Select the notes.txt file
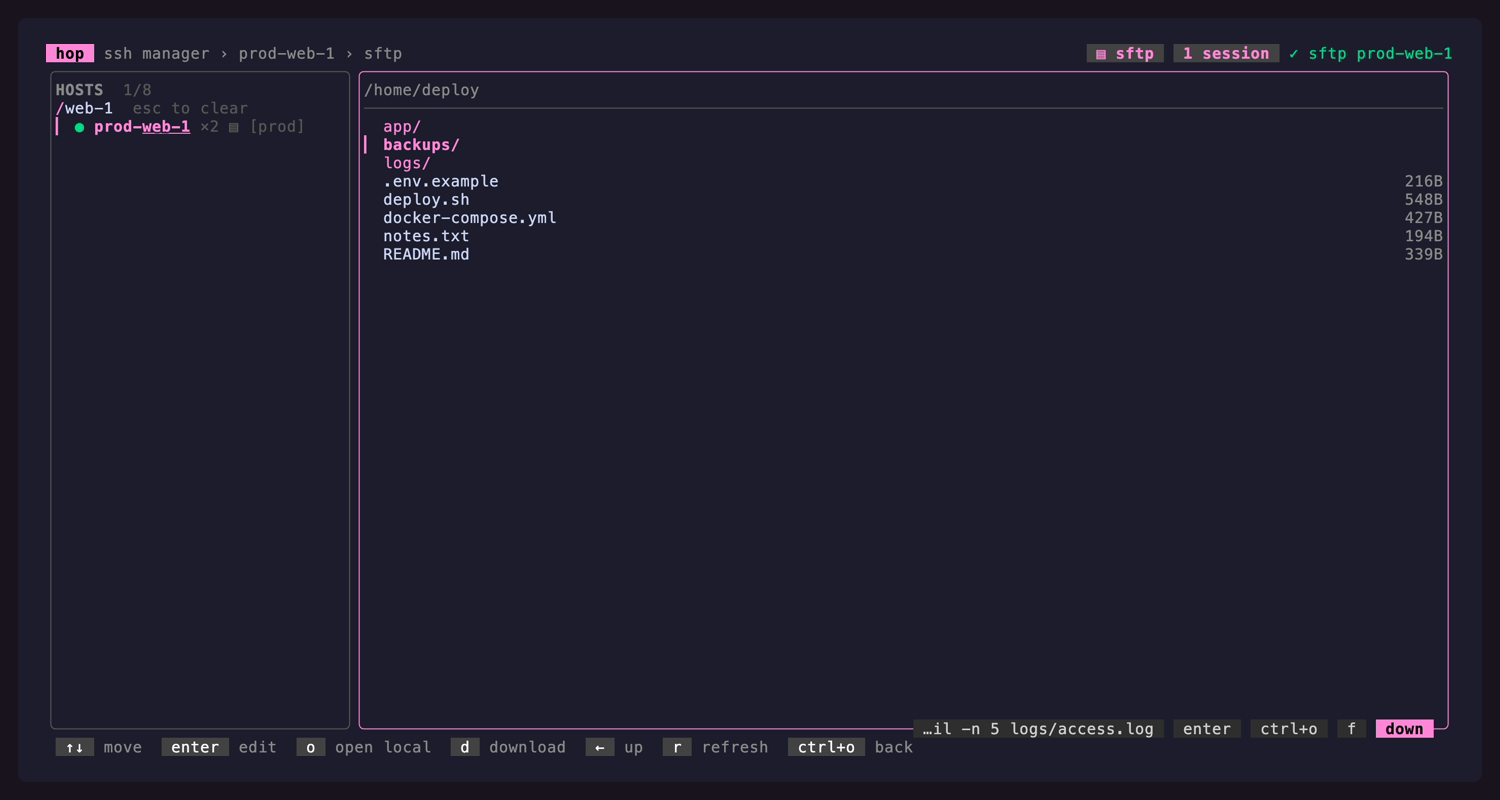Image resolution: width=1500 pixels, height=800 pixels. point(426,236)
